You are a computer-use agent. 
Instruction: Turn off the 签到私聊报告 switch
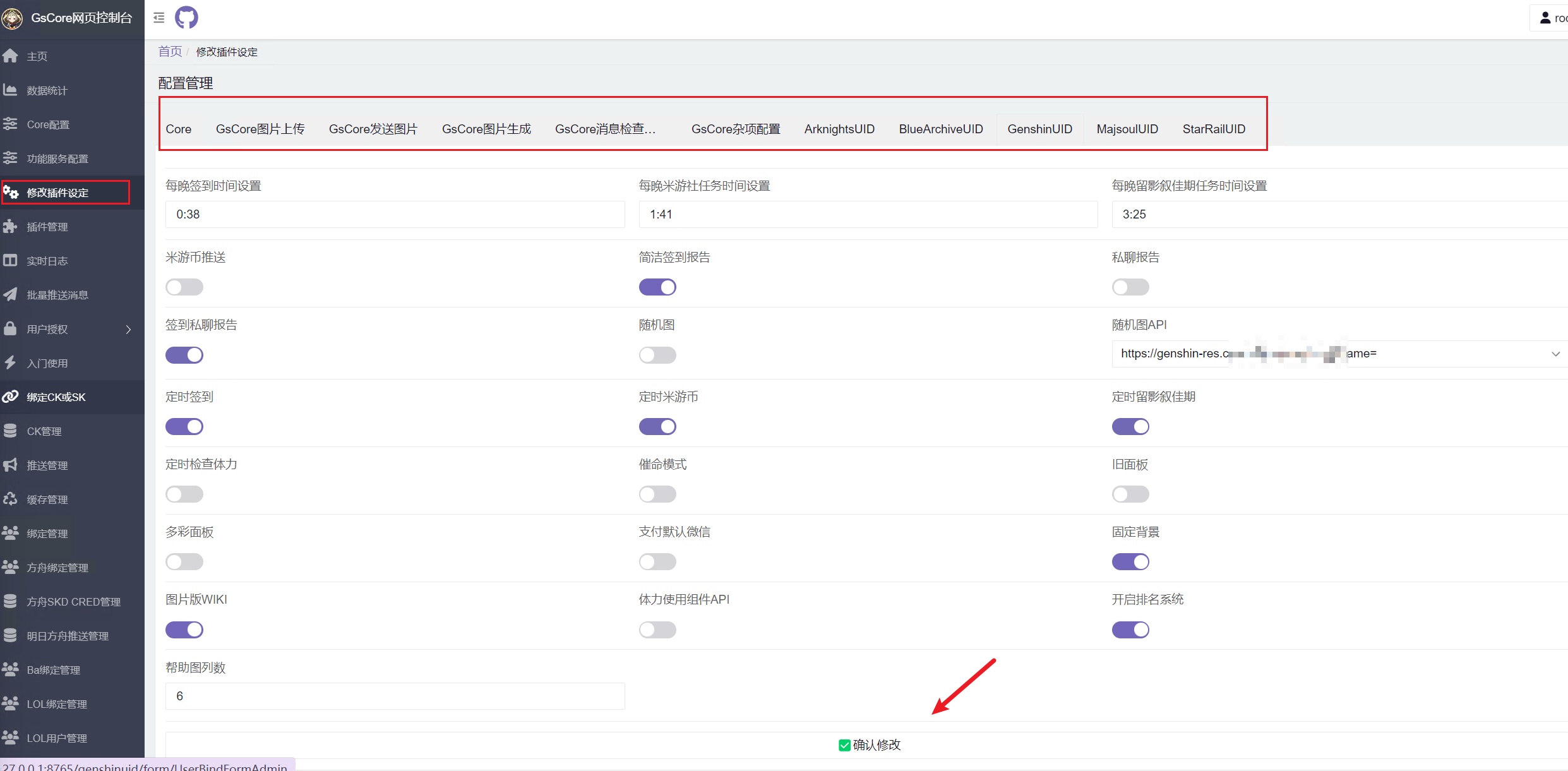click(x=184, y=355)
